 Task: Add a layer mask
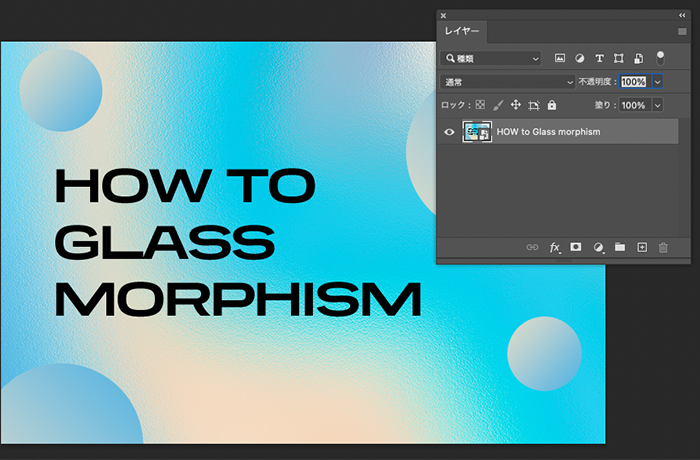click(576, 247)
